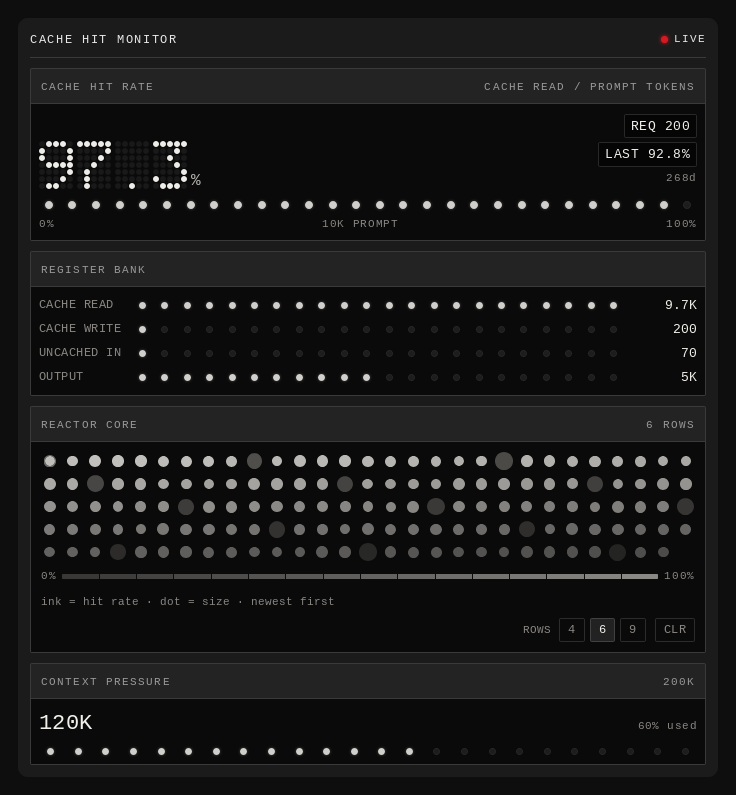The height and width of the screenshot is (795, 736).
Task: Click the 10K PROMPT label
Action: coord(360,224)
